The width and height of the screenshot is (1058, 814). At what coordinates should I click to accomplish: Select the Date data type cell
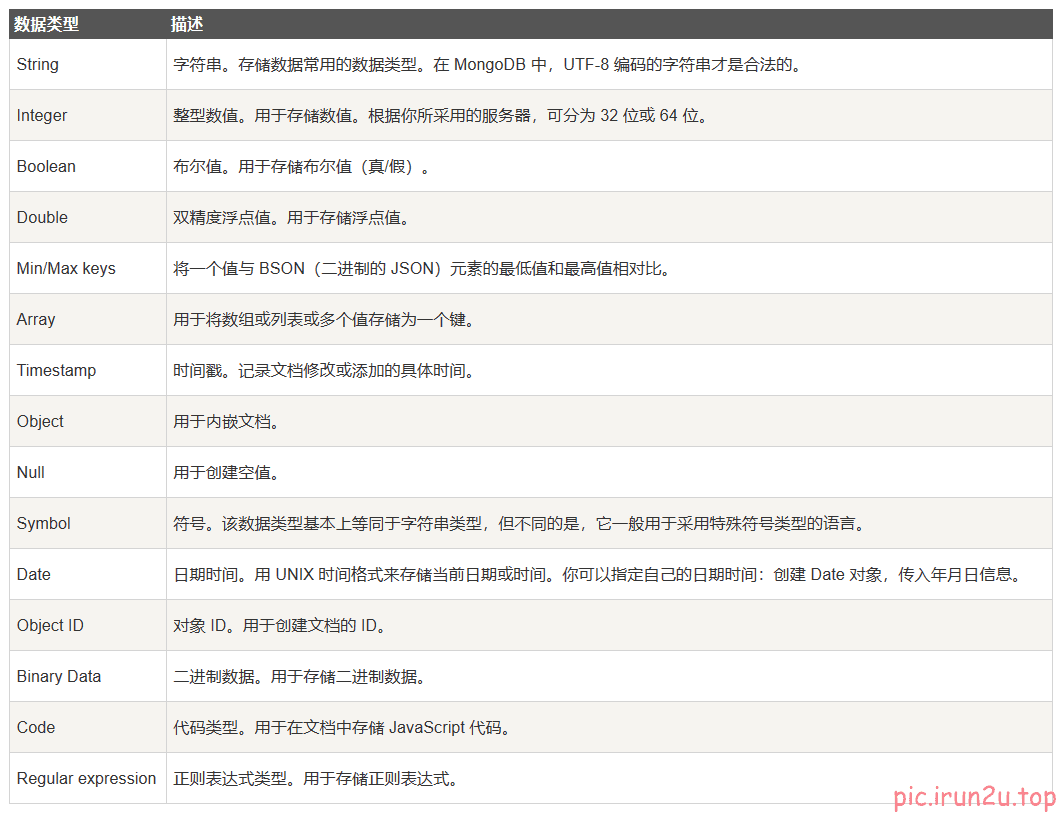point(34,575)
